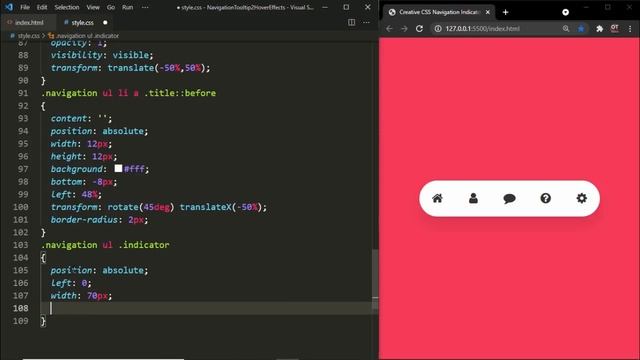Open the File menu
The height and width of the screenshot is (360, 640).
pyautogui.click(x=25, y=7)
